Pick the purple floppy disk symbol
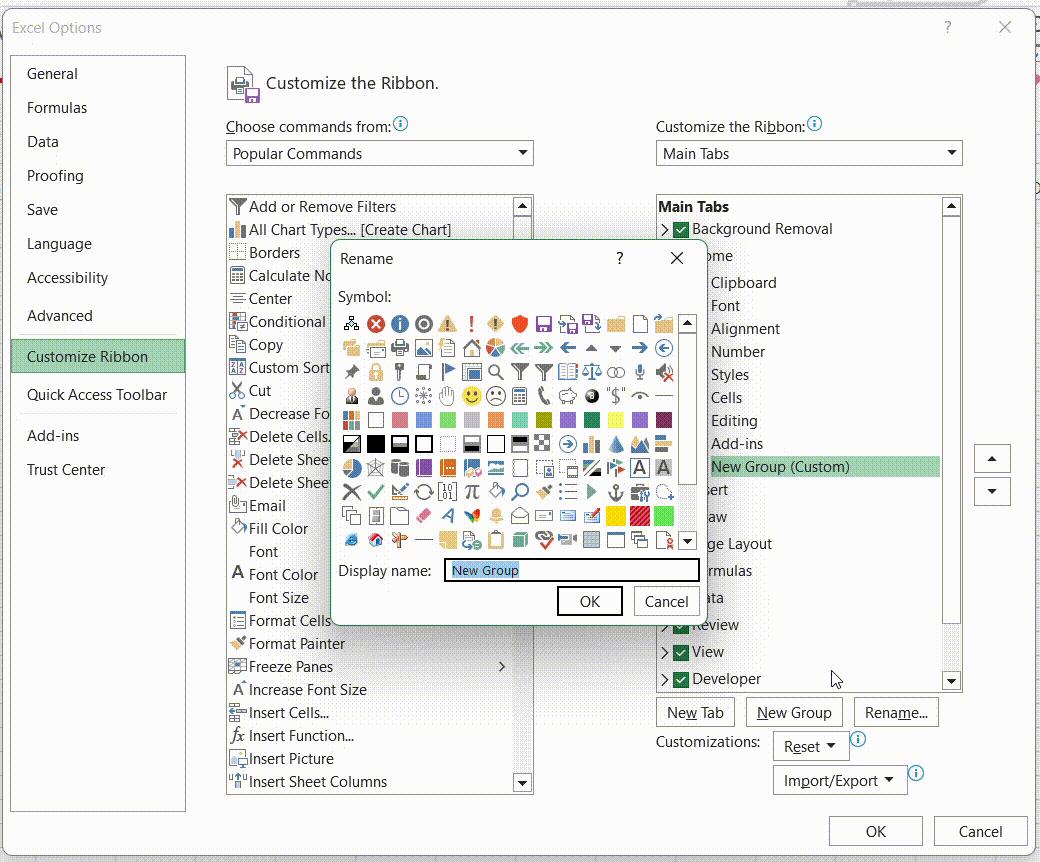 tap(544, 324)
